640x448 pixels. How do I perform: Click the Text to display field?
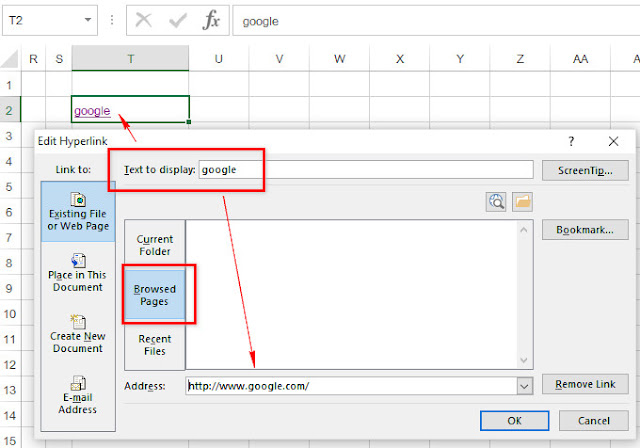click(x=366, y=169)
